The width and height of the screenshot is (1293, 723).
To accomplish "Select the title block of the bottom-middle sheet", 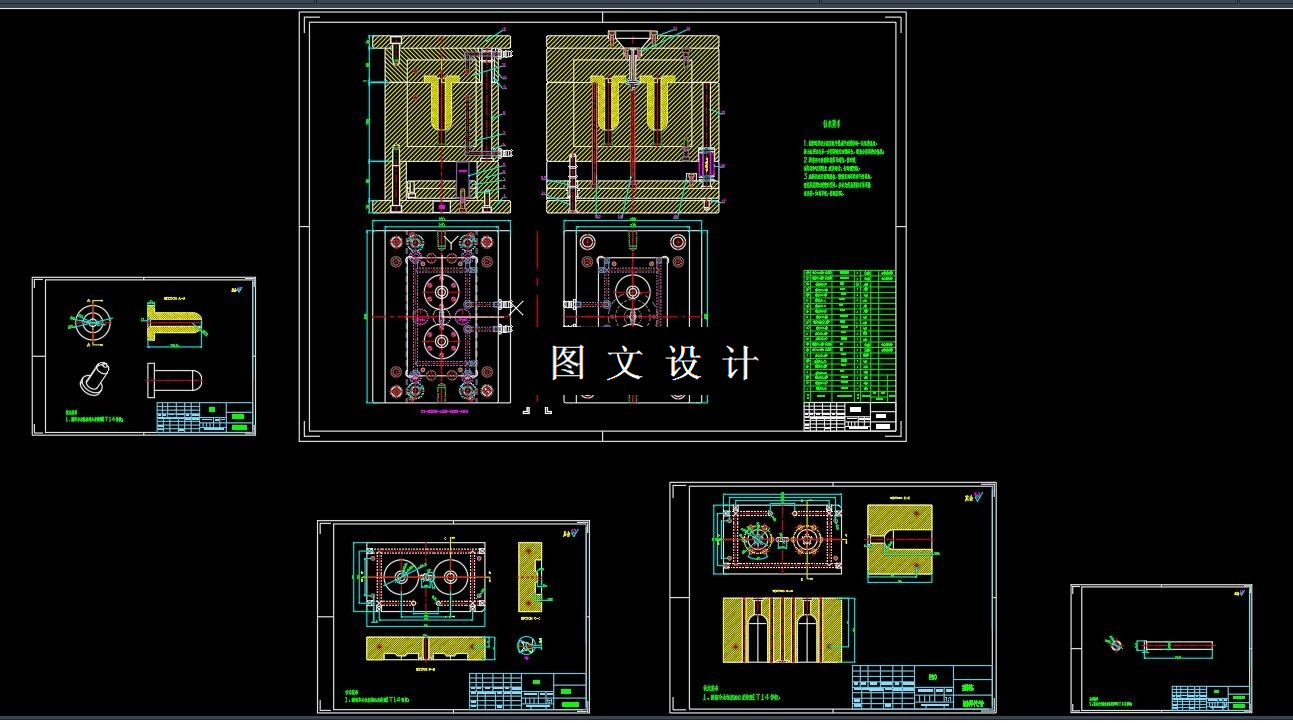I will pyautogui.click(x=527, y=692).
